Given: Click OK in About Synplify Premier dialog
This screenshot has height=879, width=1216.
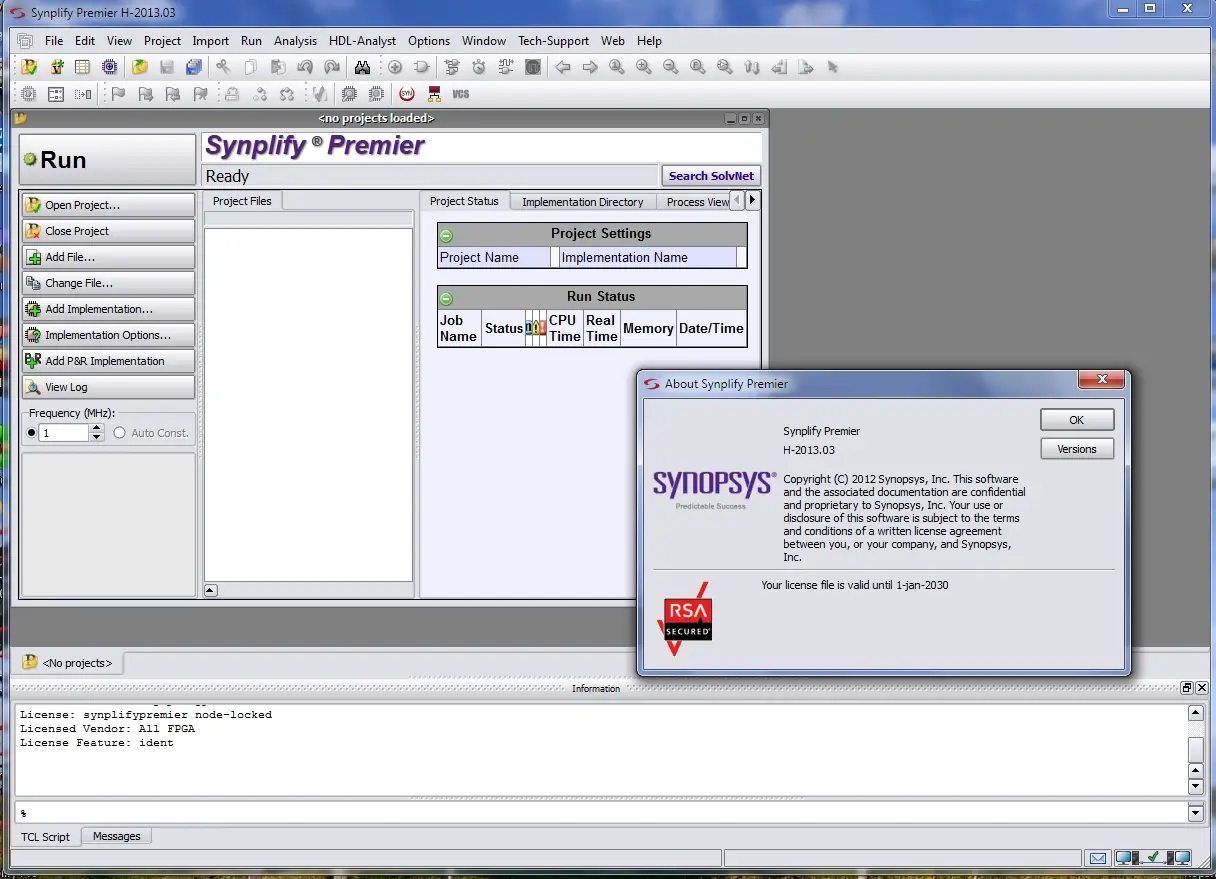Looking at the screenshot, I should [1076, 420].
